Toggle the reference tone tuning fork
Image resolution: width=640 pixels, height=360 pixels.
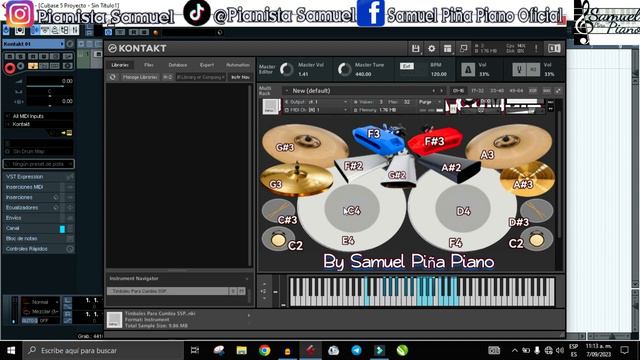519,69
